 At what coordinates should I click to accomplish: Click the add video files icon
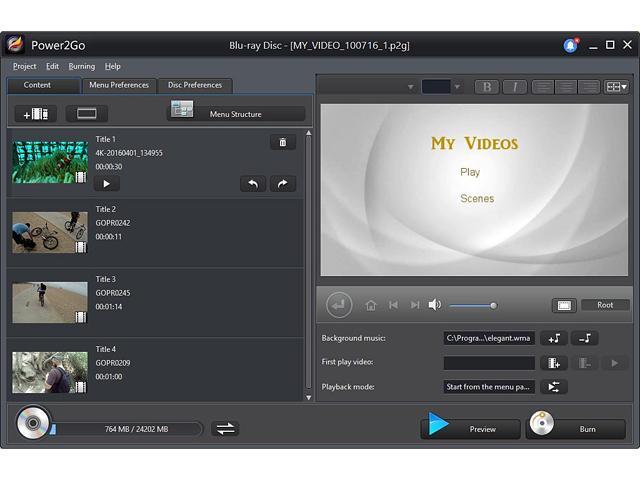tap(35, 114)
